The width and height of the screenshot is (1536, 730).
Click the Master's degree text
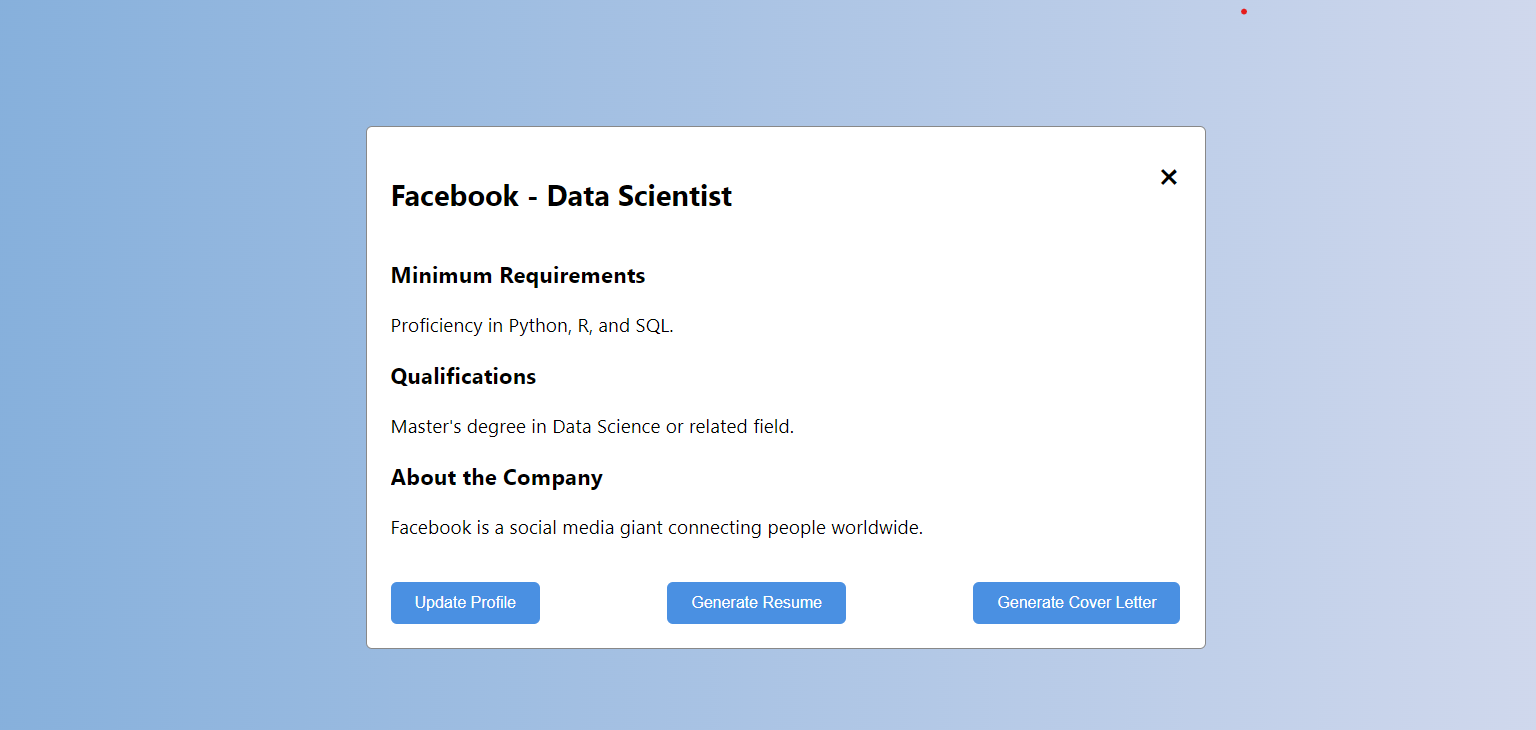[x=457, y=427]
